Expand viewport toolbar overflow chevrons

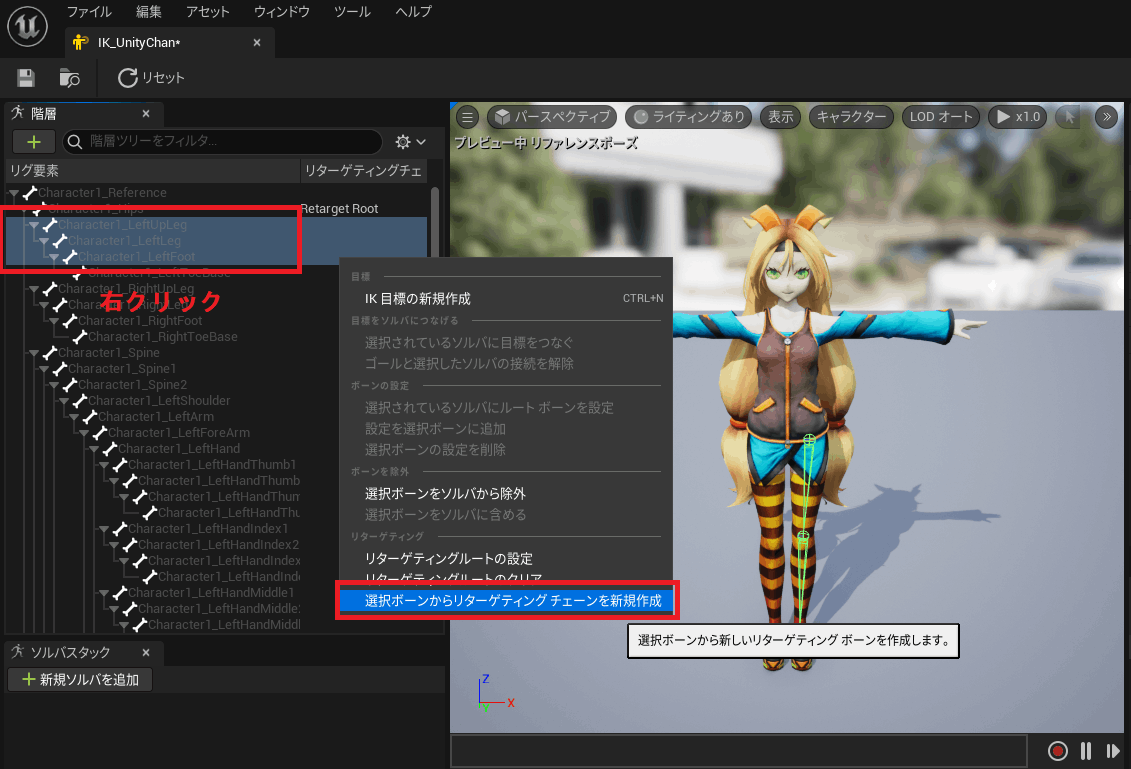click(x=1106, y=117)
